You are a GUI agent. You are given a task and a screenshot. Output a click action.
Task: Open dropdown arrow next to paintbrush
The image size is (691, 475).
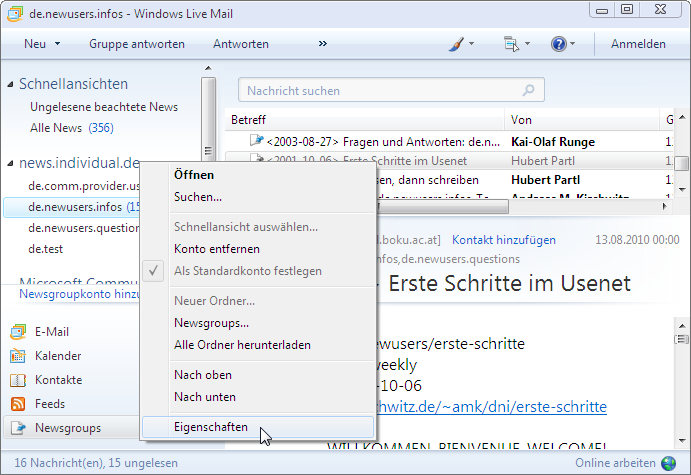(x=472, y=44)
